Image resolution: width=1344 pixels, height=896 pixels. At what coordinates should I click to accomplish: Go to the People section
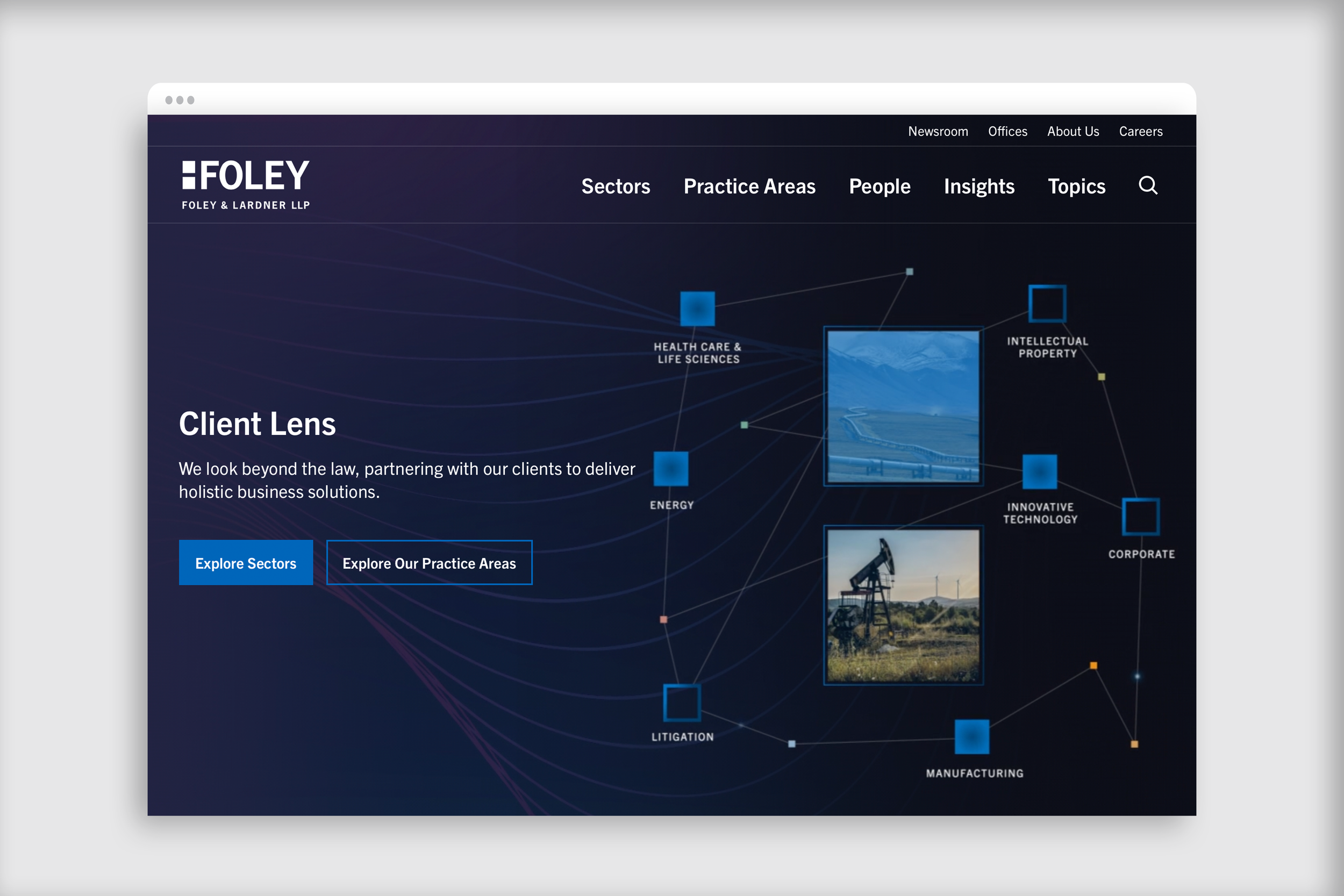[x=880, y=187]
